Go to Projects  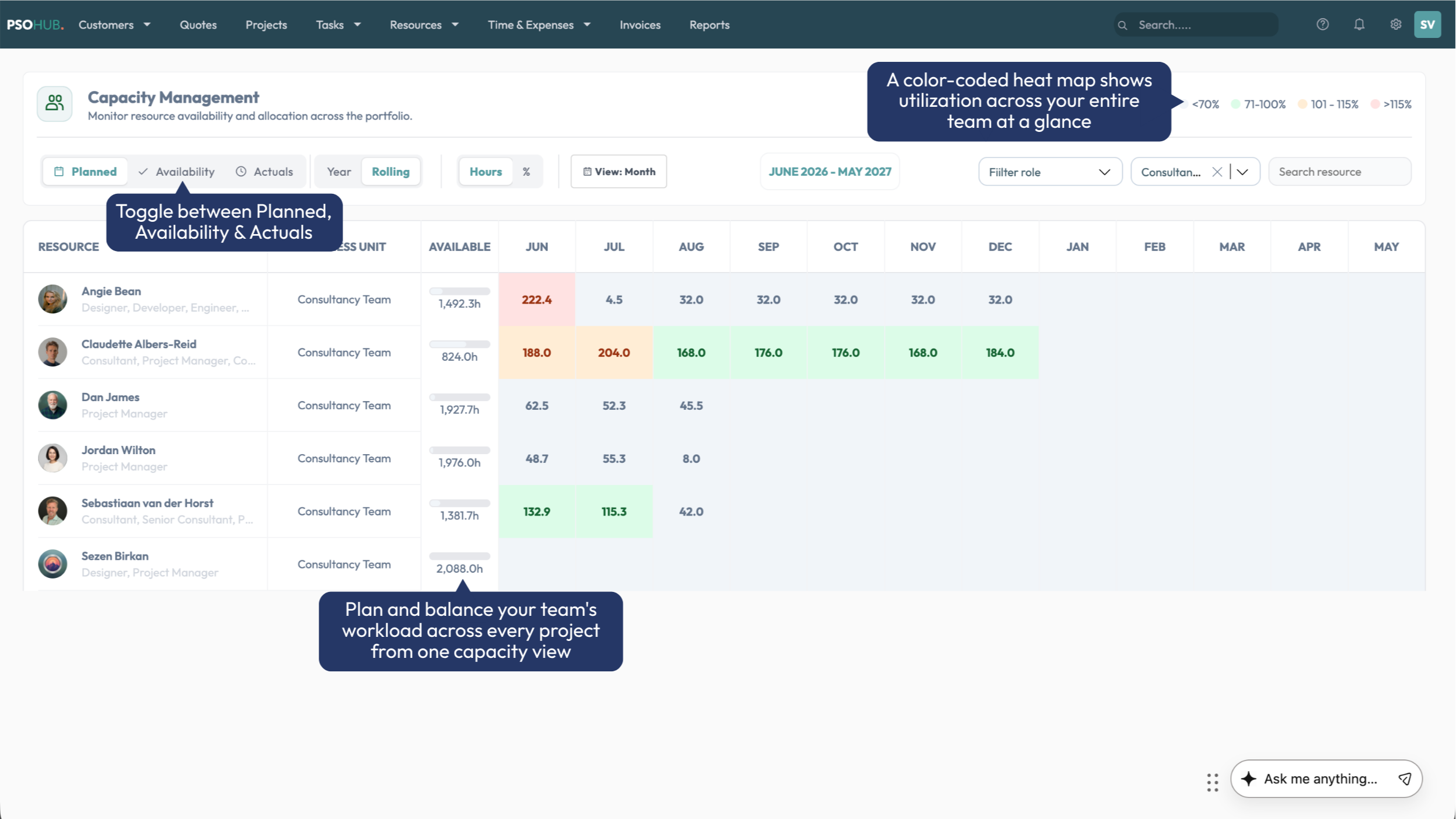266,25
